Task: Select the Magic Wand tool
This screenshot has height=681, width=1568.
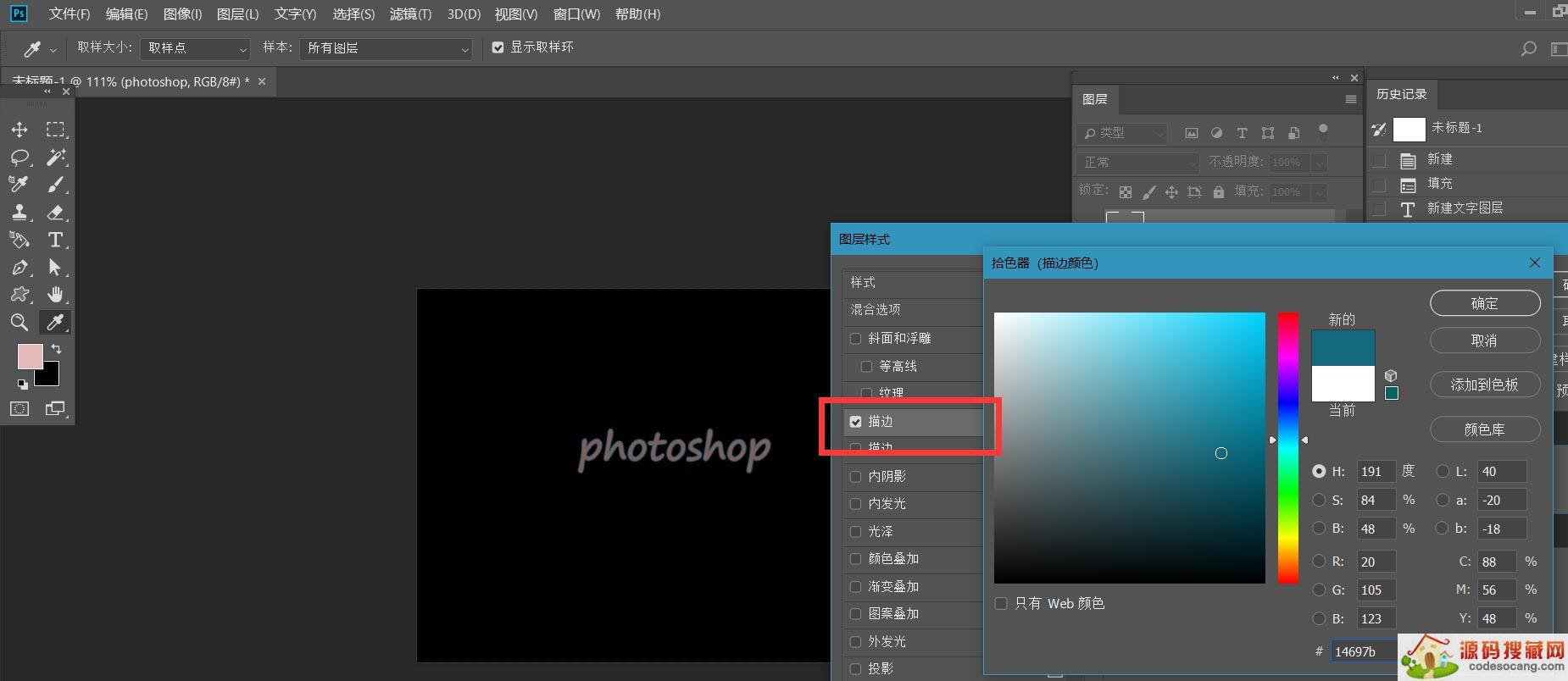Action: 56,157
